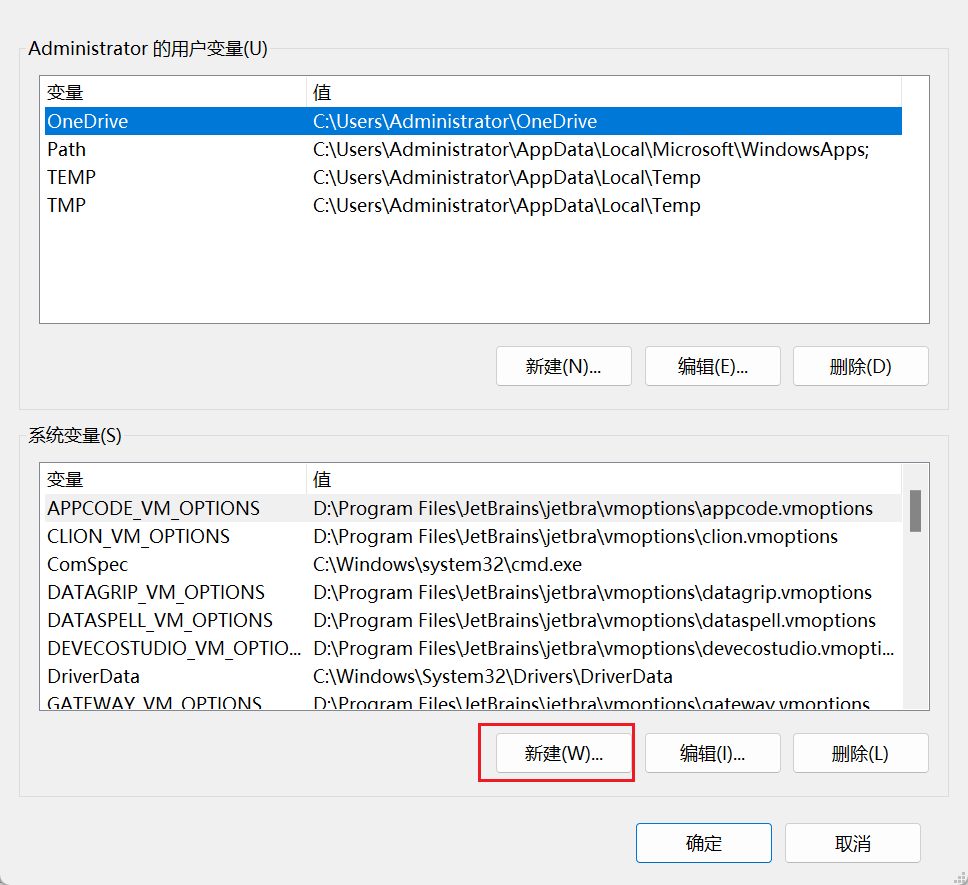Click 编辑(E)... for user variables
The width and height of the screenshot is (968, 885).
(x=712, y=366)
